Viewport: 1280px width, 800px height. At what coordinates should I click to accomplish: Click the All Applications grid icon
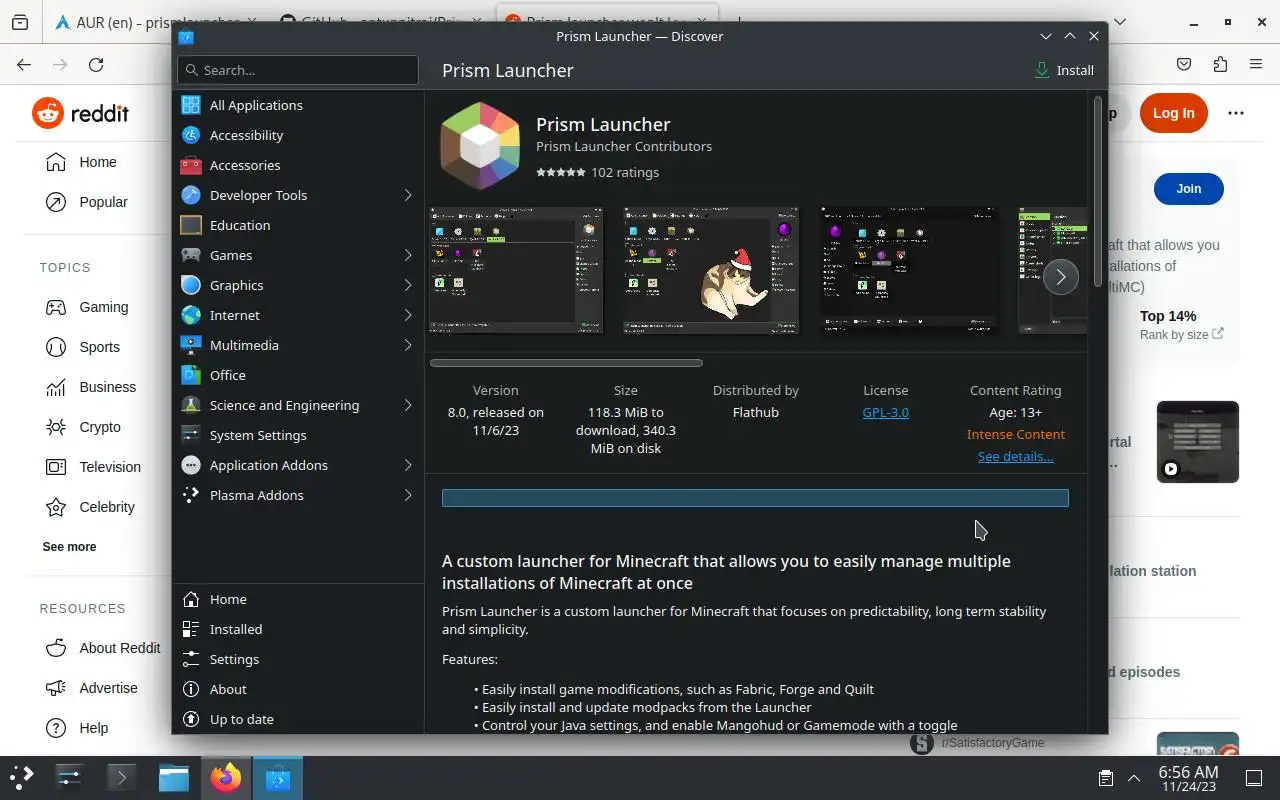click(x=191, y=105)
